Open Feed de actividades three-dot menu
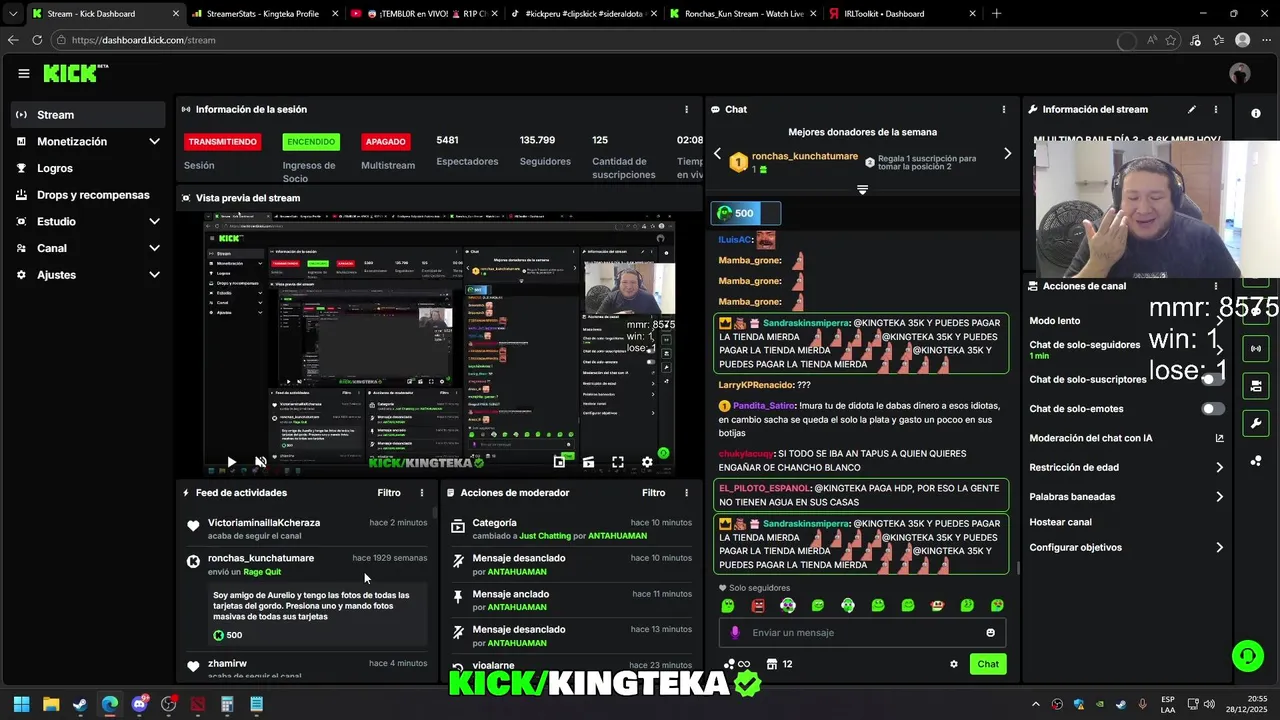This screenshot has width=1280, height=720. click(422, 493)
